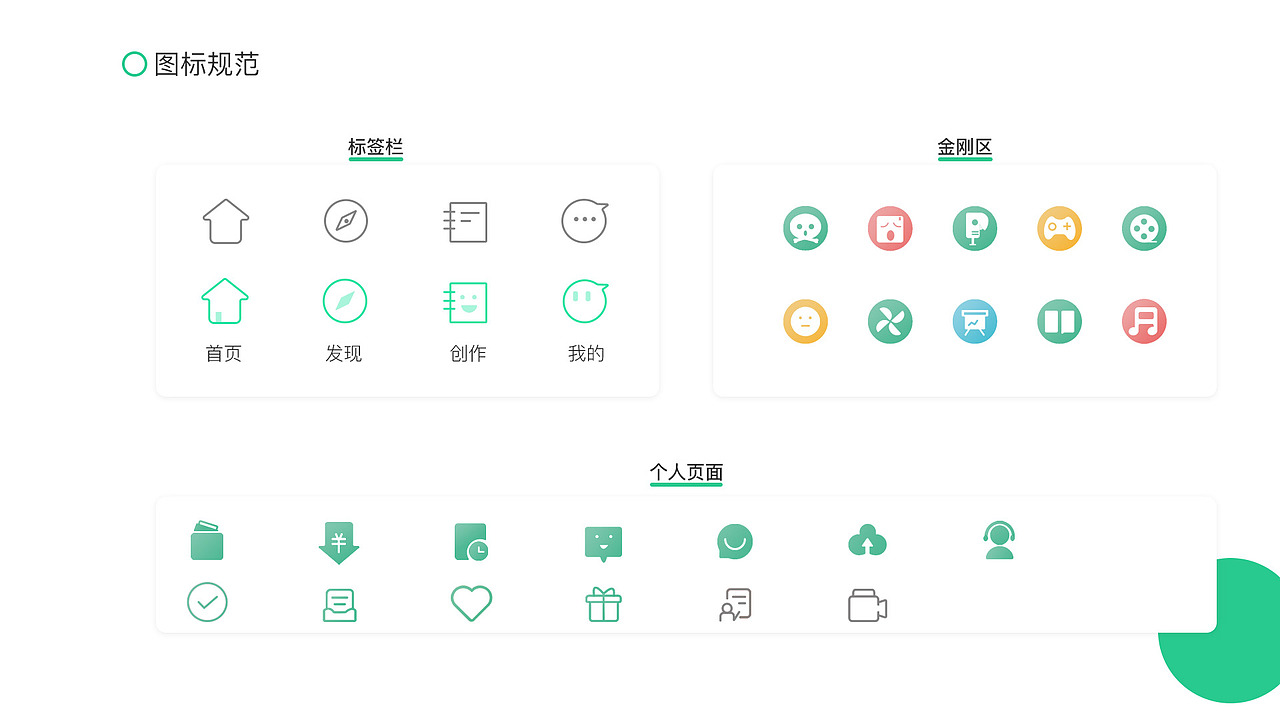The image size is (1280, 720).
Task: Switch to the 标签栏 section header
Action: (376, 146)
